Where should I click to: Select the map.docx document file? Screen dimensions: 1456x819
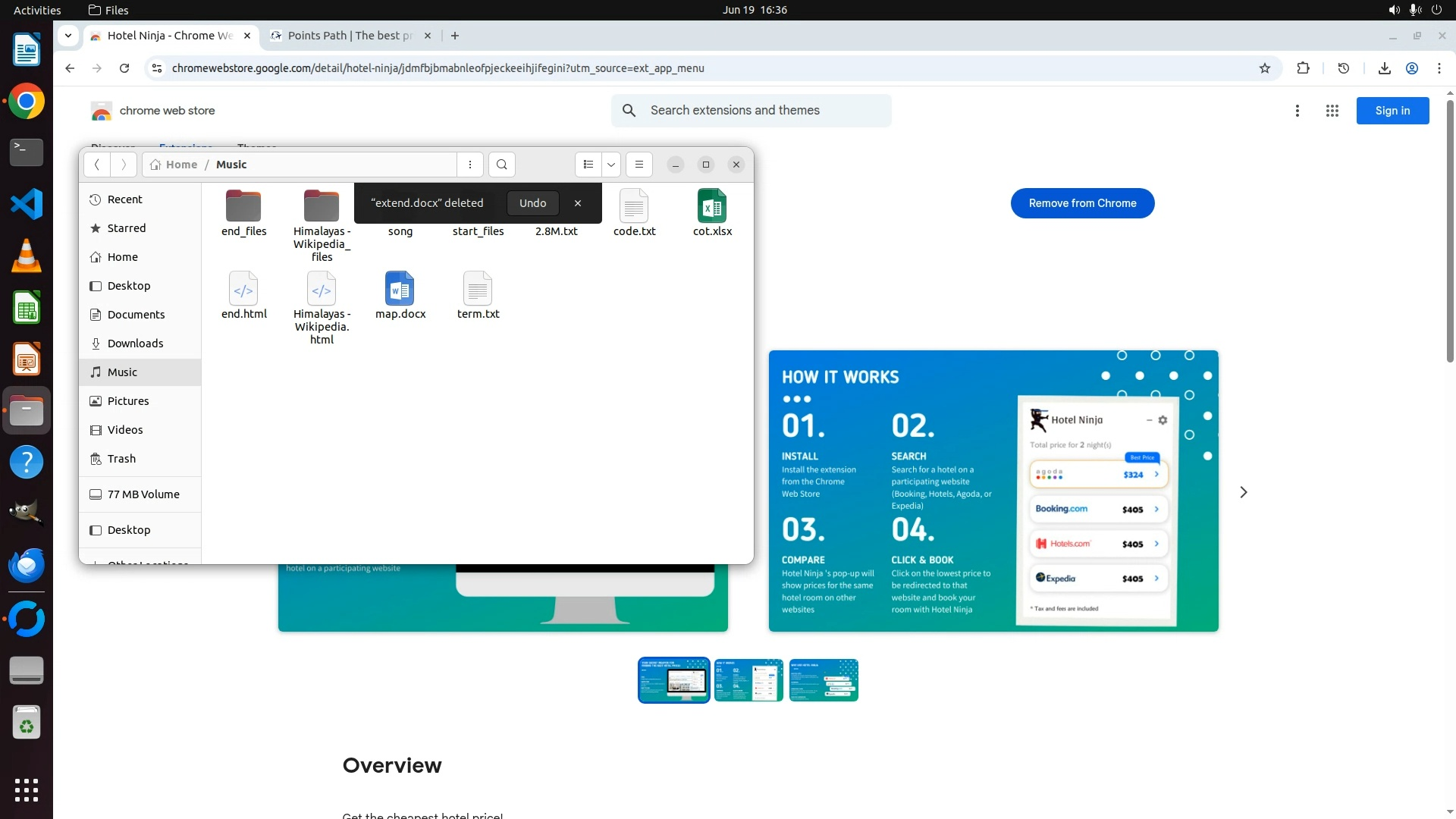(x=400, y=295)
